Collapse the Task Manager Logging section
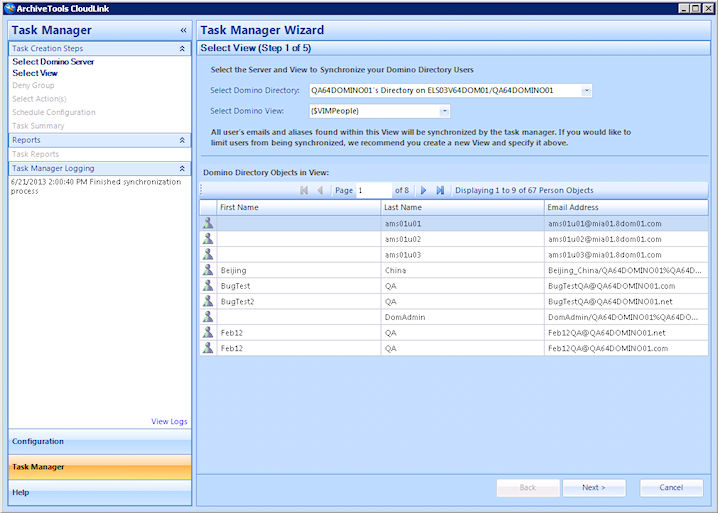The image size is (718, 513). (182, 169)
